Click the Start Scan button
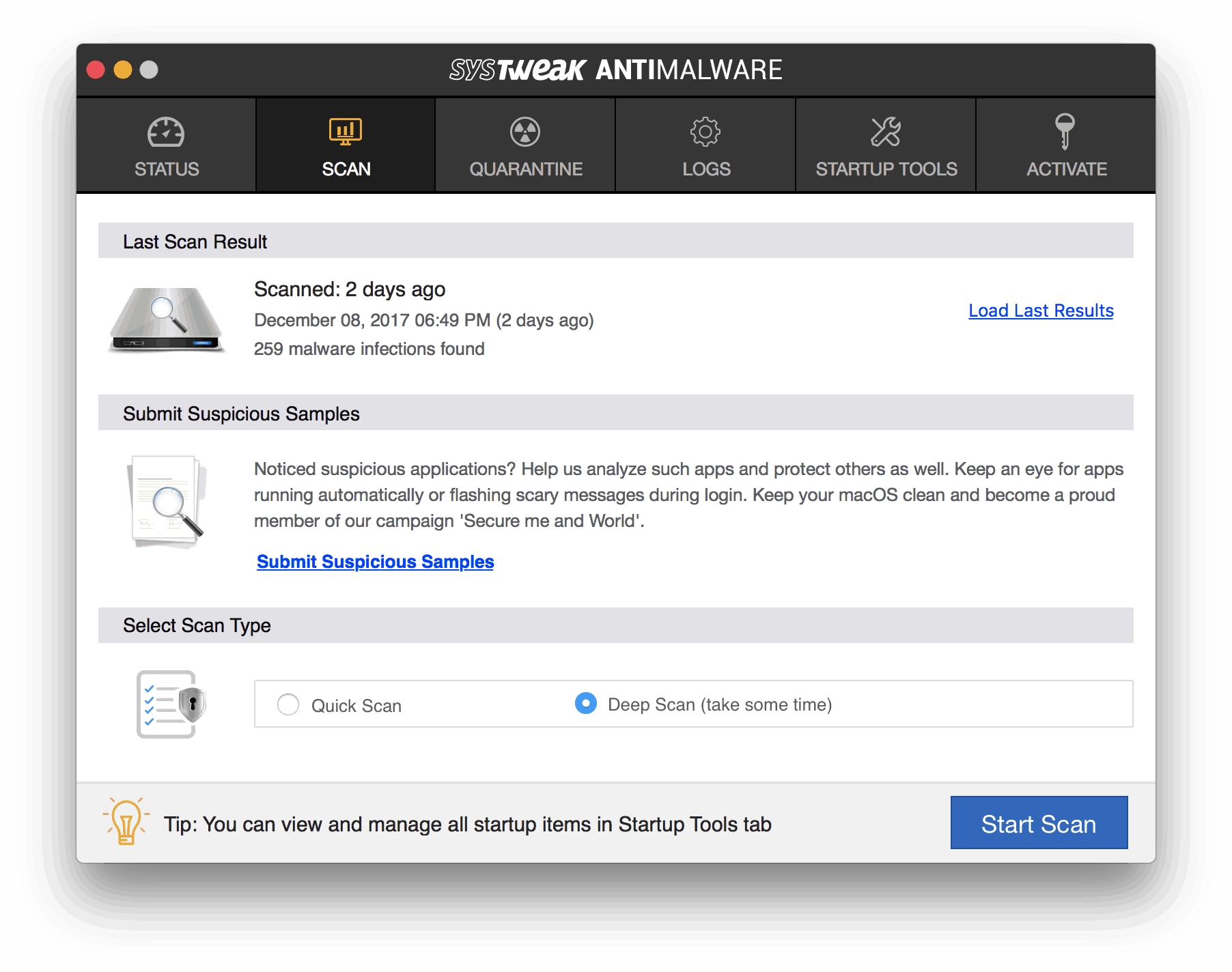1232x972 pixels. coord(1039,823)
